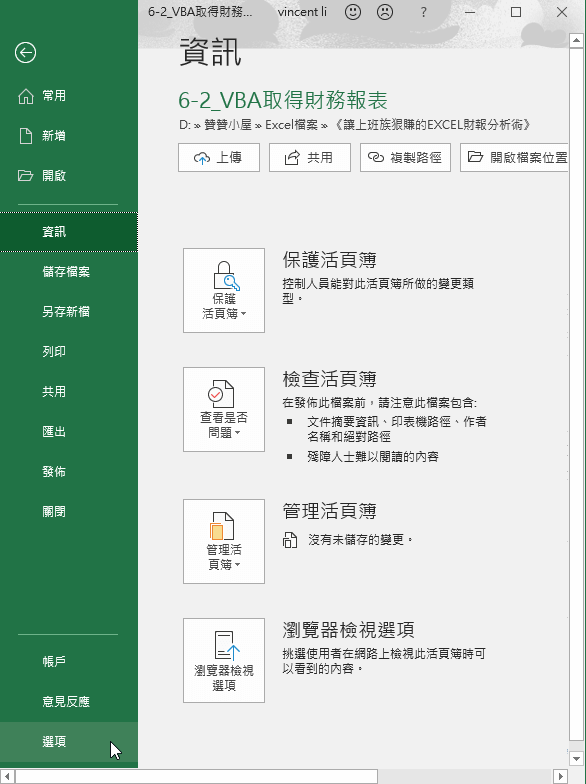Click the back arrow circle icon
The height and width of the screenshot is (784, 586).
[x=26, y=52]
